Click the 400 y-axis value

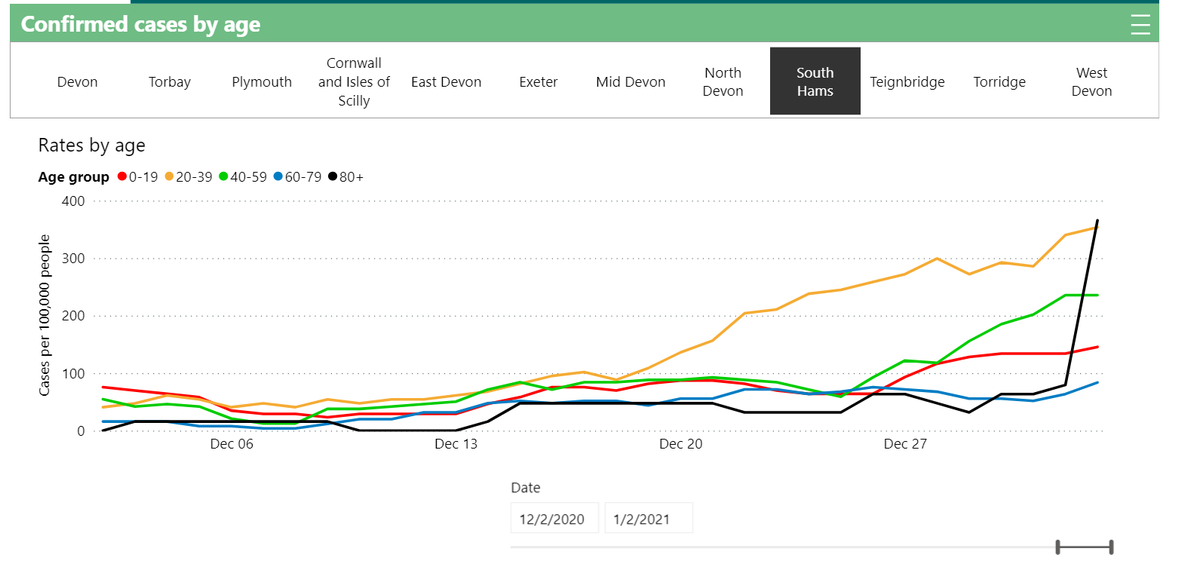74,201
